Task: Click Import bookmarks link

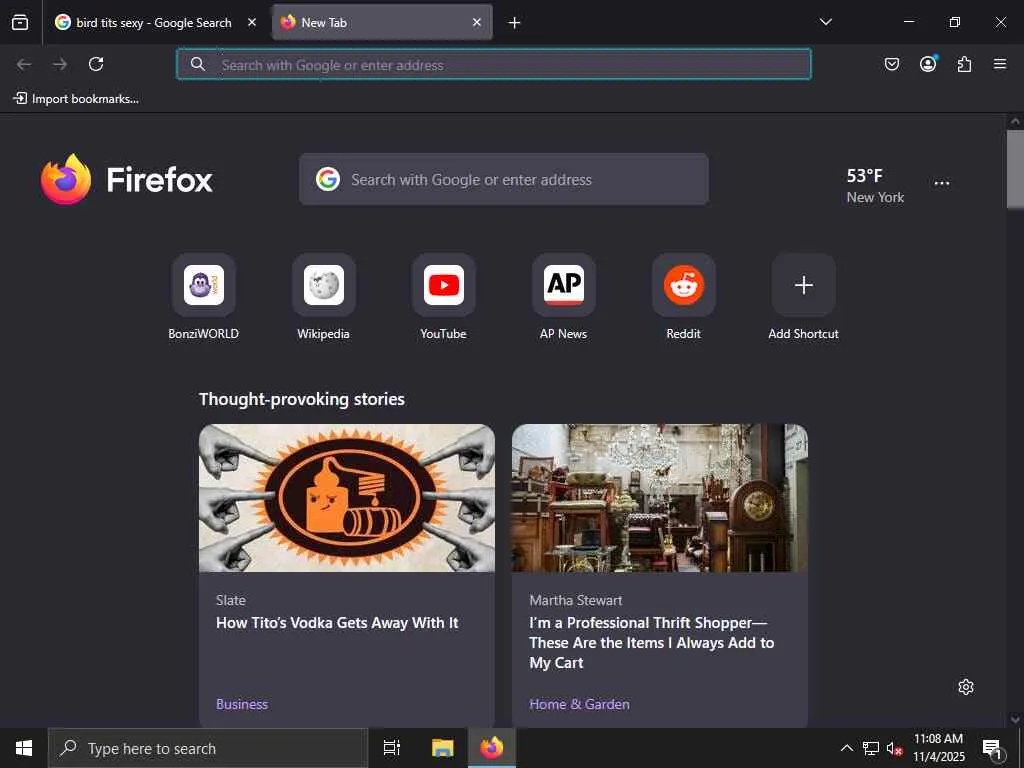Action: (x=76, y=99)
